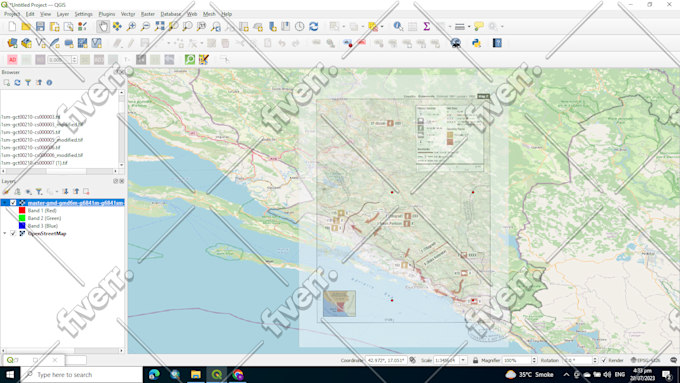Click the Browser panel vertical scrollbar

(x=121, y=128)
